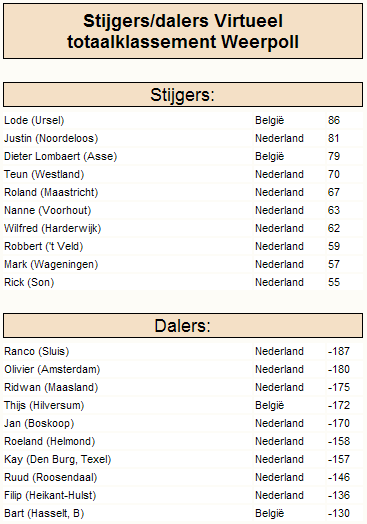367x524 pixels.
Task: Click Olivier (Amsterdam) row
Action: click(x=183, y=370)
